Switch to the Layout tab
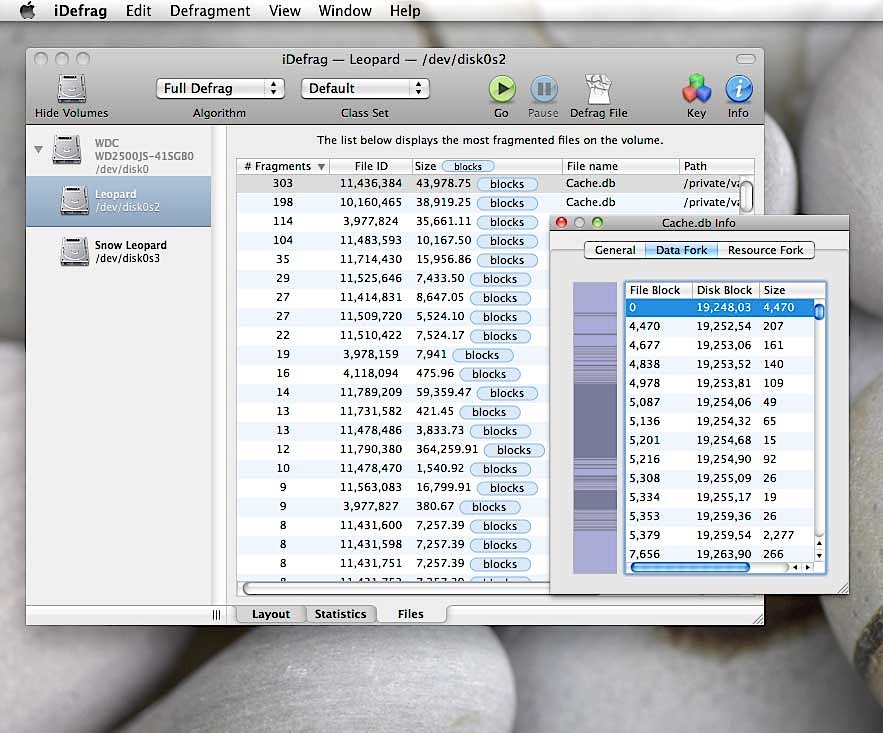The height and width of the screenshot is (733, 883). click(271, 614)
